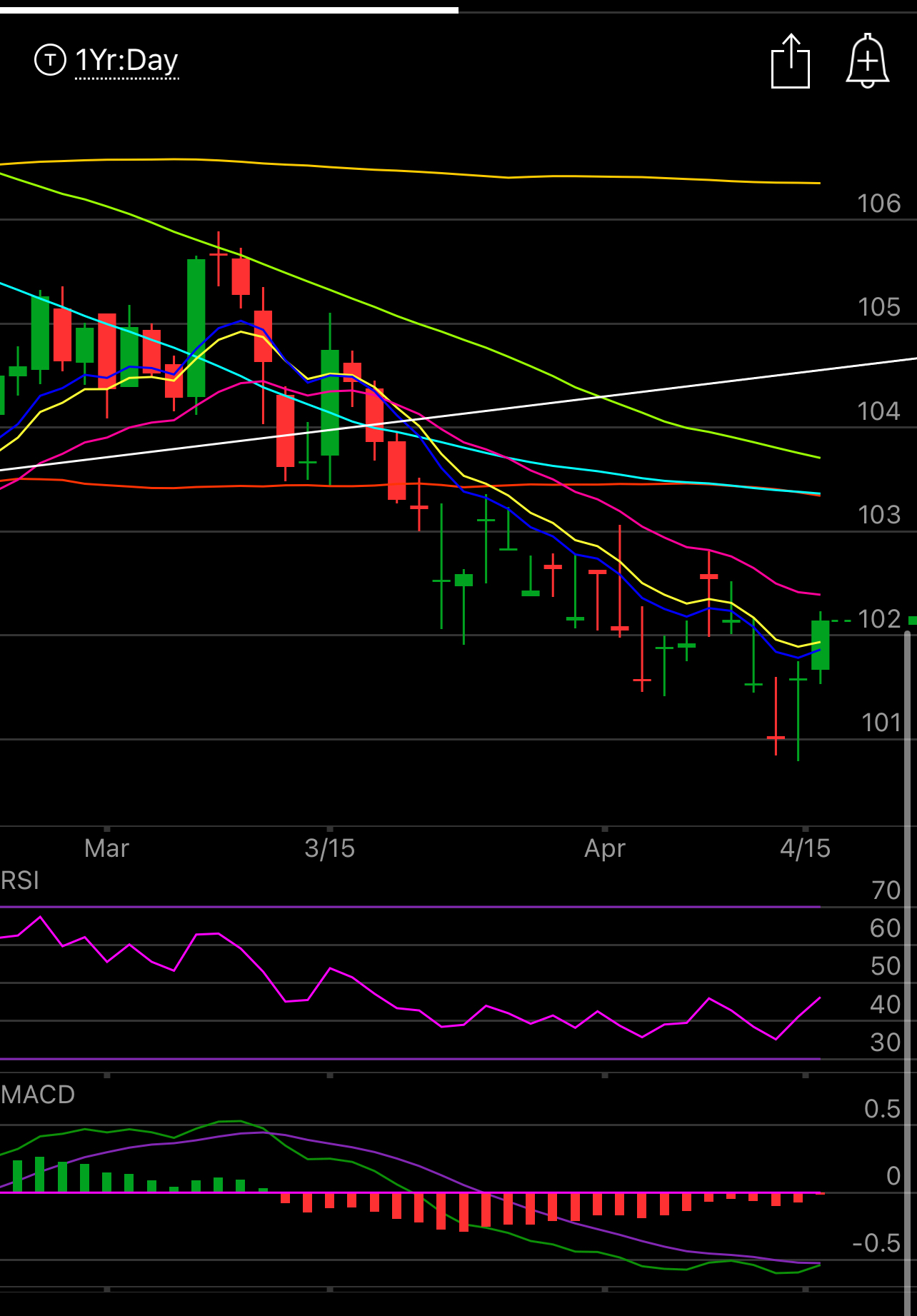Tap the 3/15 date axis label
Viewport: 917px width, 1316px height.
click(x=329, y=848)
